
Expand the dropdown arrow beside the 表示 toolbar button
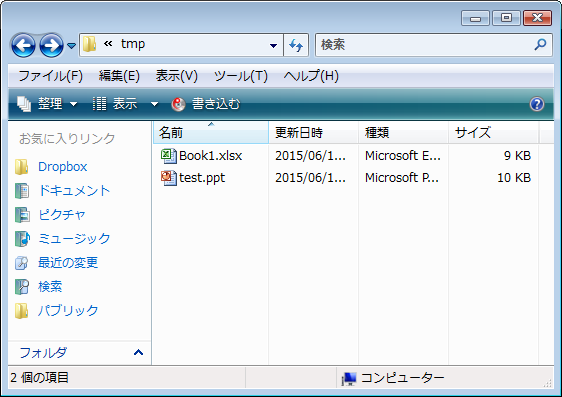tap(154, 104)
